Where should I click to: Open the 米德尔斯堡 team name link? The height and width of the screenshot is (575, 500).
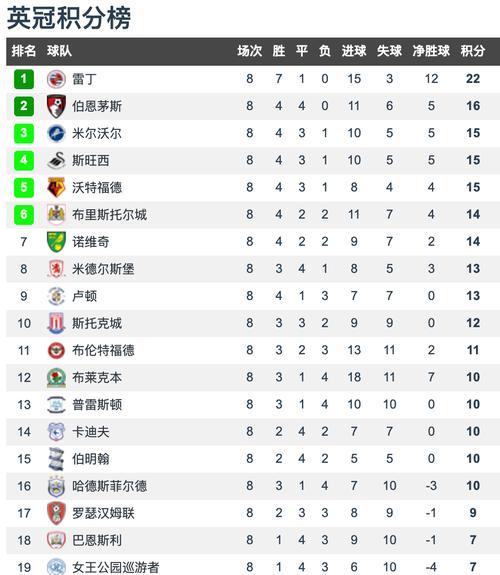point(103,269)
